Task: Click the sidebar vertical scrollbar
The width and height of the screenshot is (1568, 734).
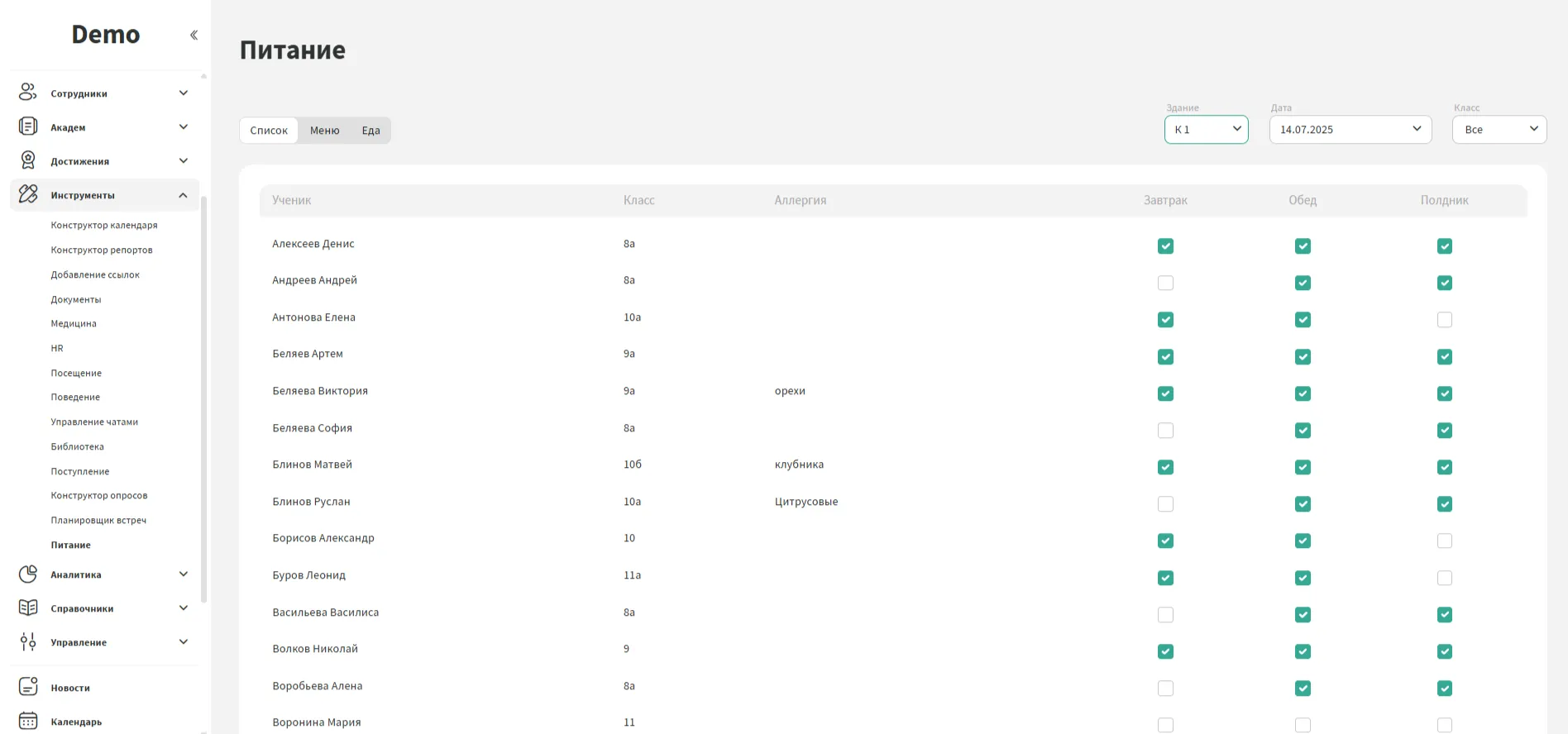Action: [203, 397]
